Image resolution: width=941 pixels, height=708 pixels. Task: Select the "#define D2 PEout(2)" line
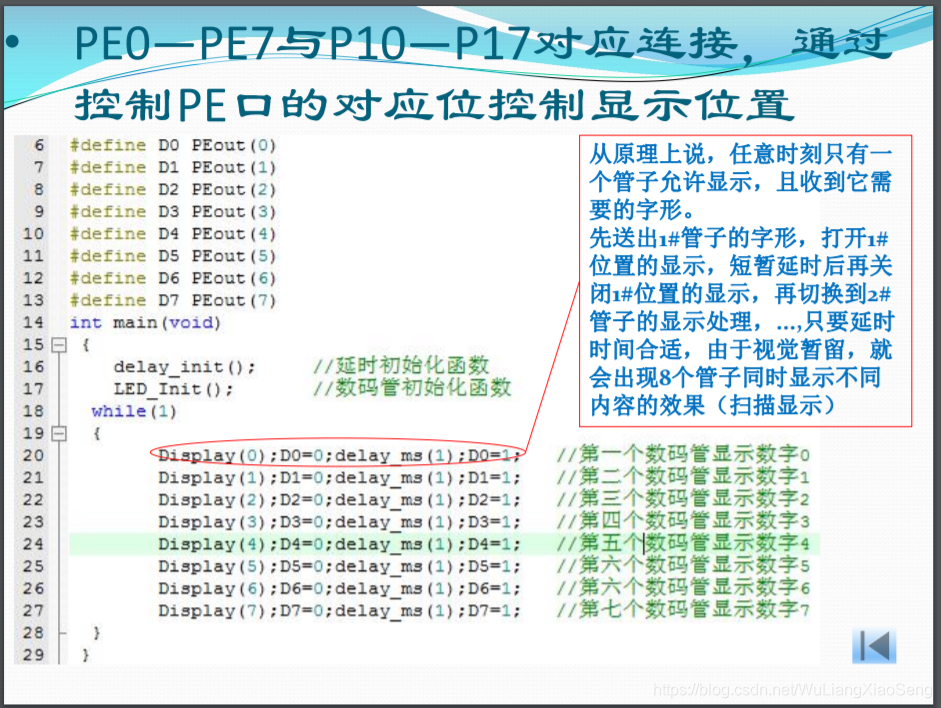[173, 190]
